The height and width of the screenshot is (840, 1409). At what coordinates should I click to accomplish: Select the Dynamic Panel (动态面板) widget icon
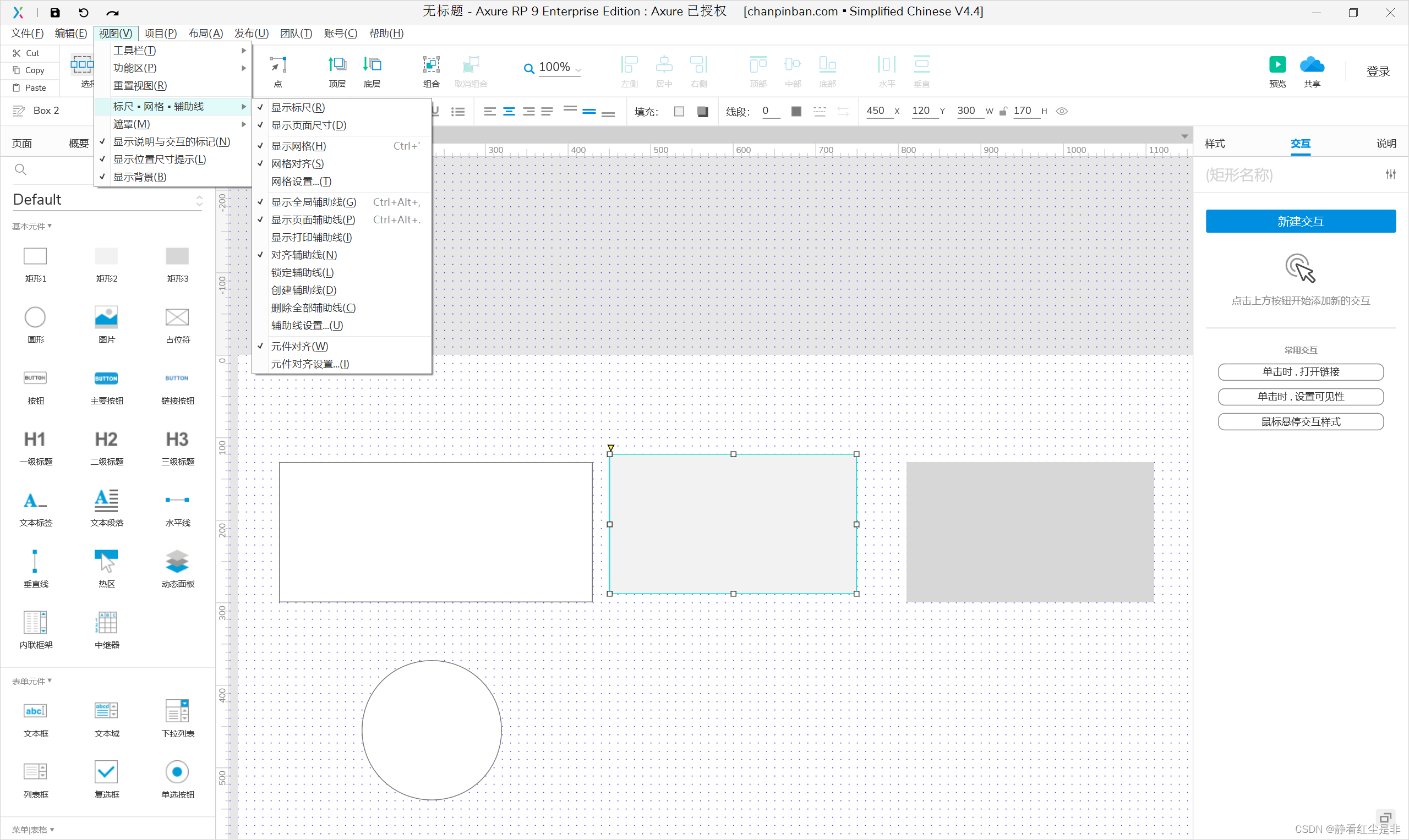click(x=177, y=562)
